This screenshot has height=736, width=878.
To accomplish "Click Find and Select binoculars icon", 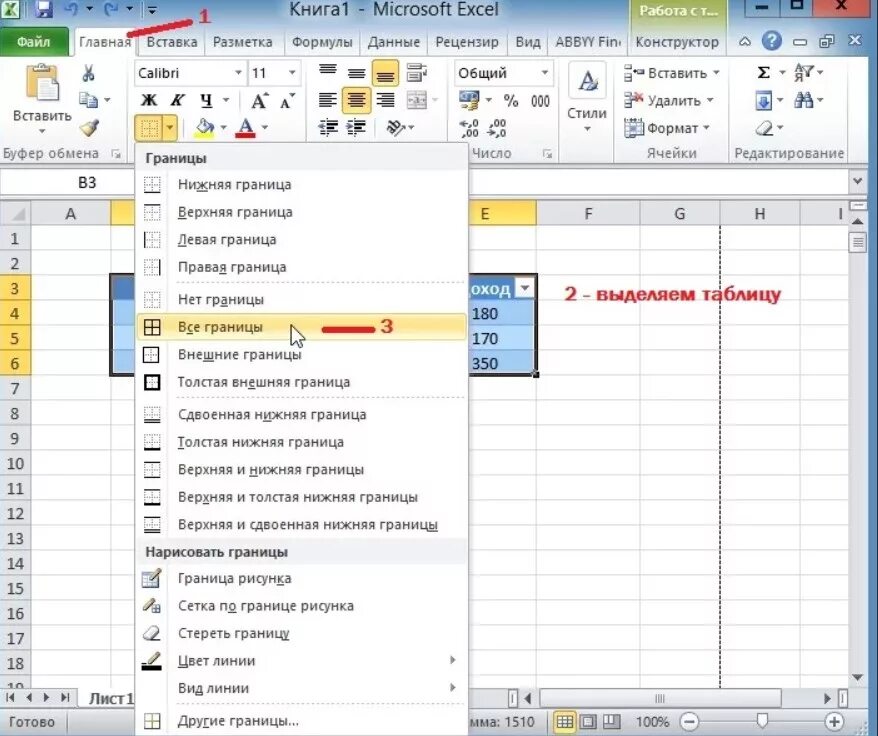I will [804, 101].
